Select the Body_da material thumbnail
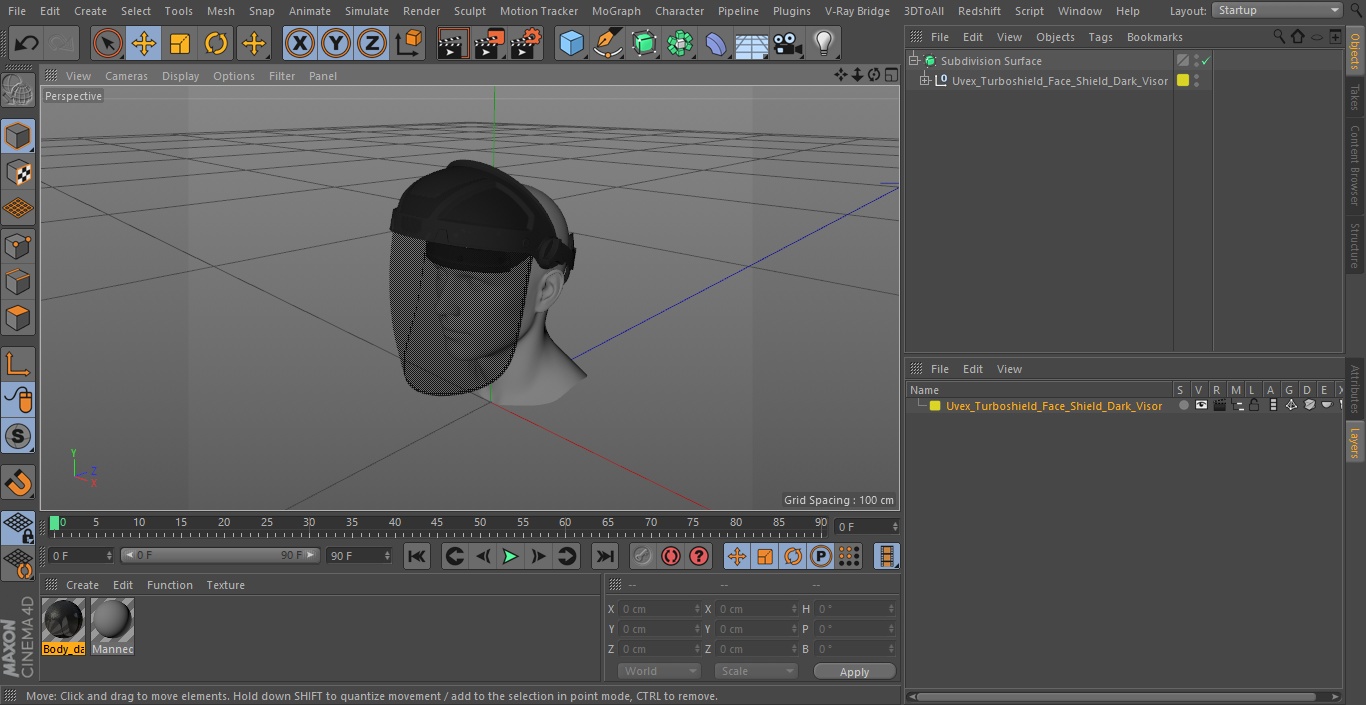 tap(64, 627)
